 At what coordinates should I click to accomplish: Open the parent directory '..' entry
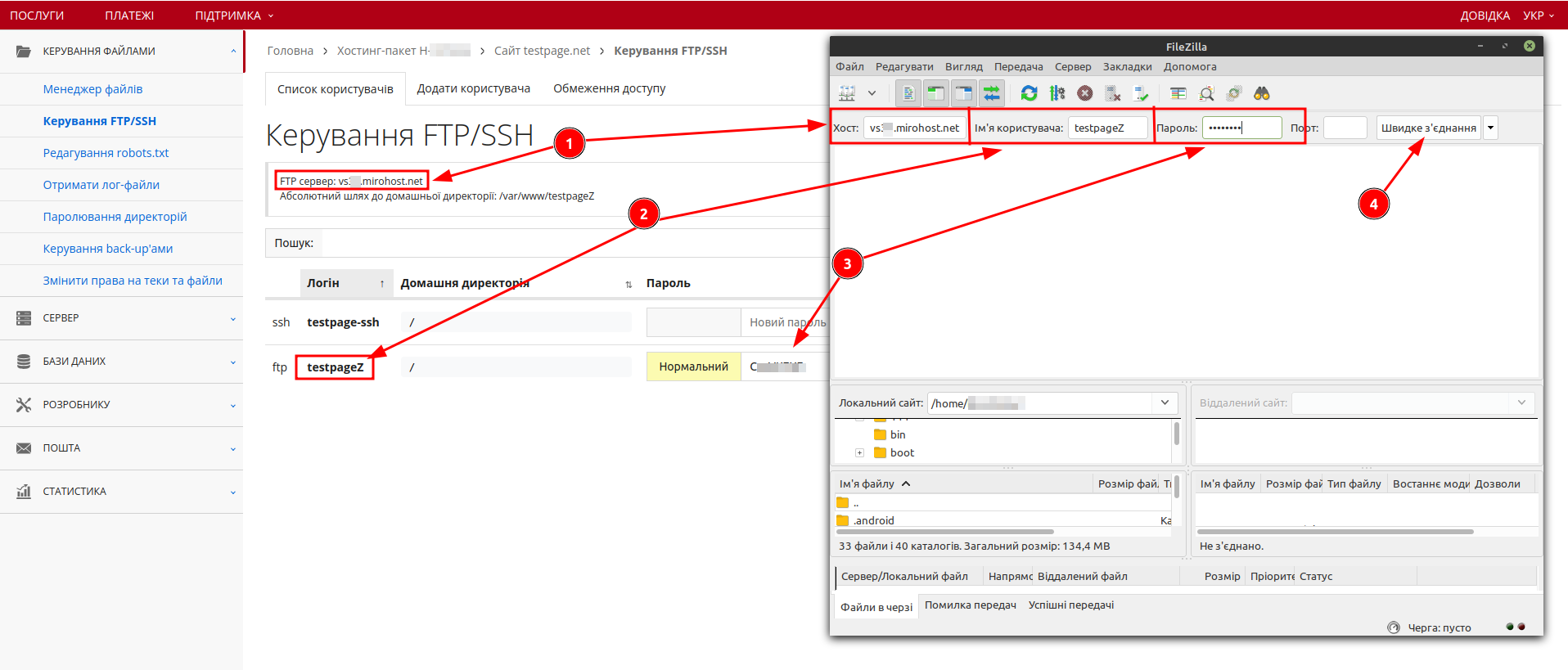(x=848, y=502)
